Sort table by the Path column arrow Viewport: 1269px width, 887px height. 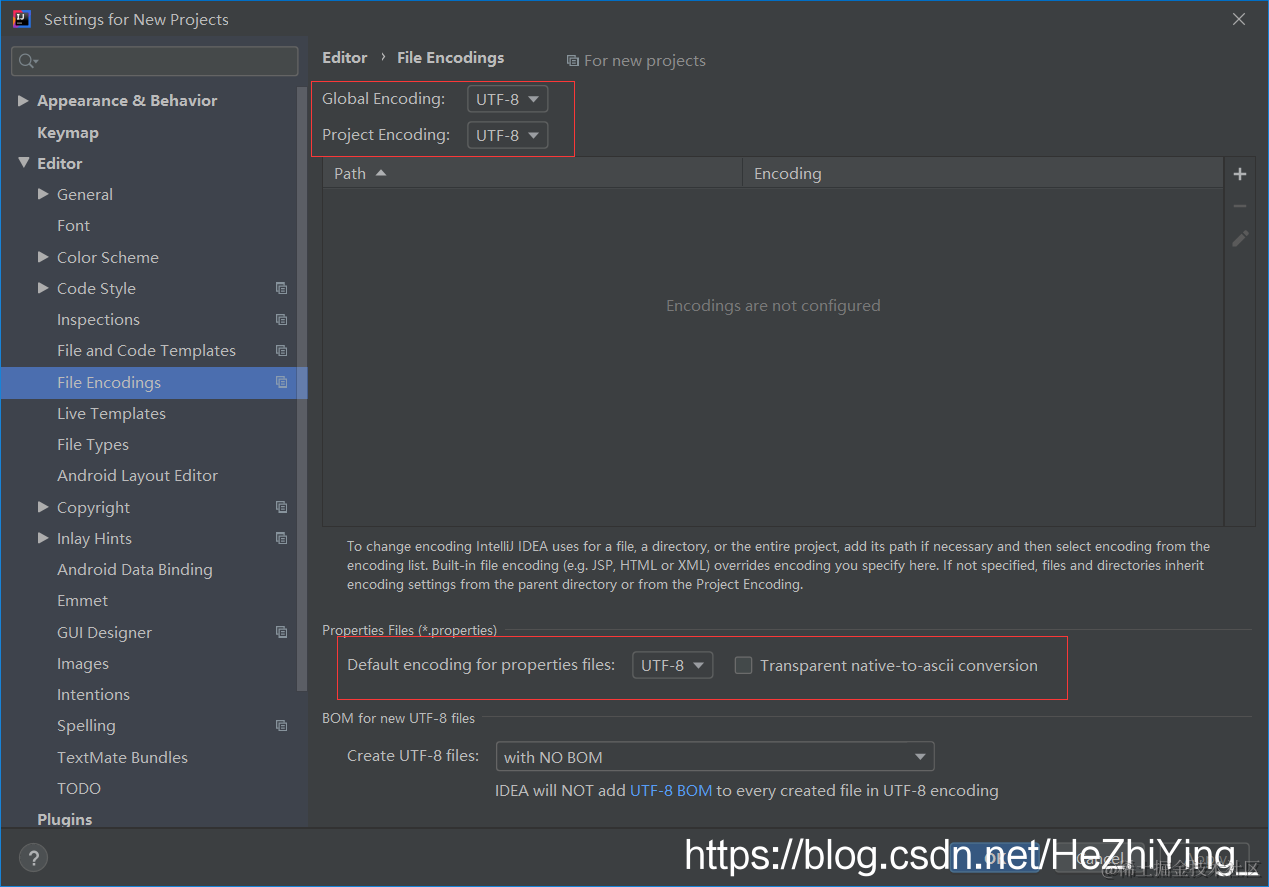[x=380, y=173]
